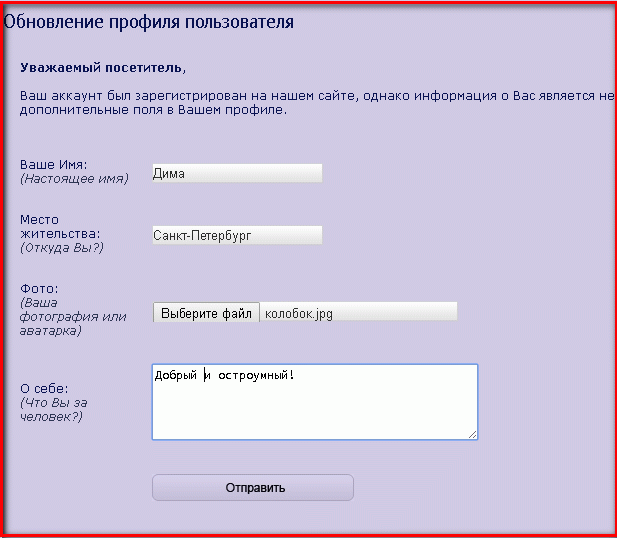Click the Ваша фотография или аватарка hint
This screenshot has height=538, width=617.
(x=72, y=316)
